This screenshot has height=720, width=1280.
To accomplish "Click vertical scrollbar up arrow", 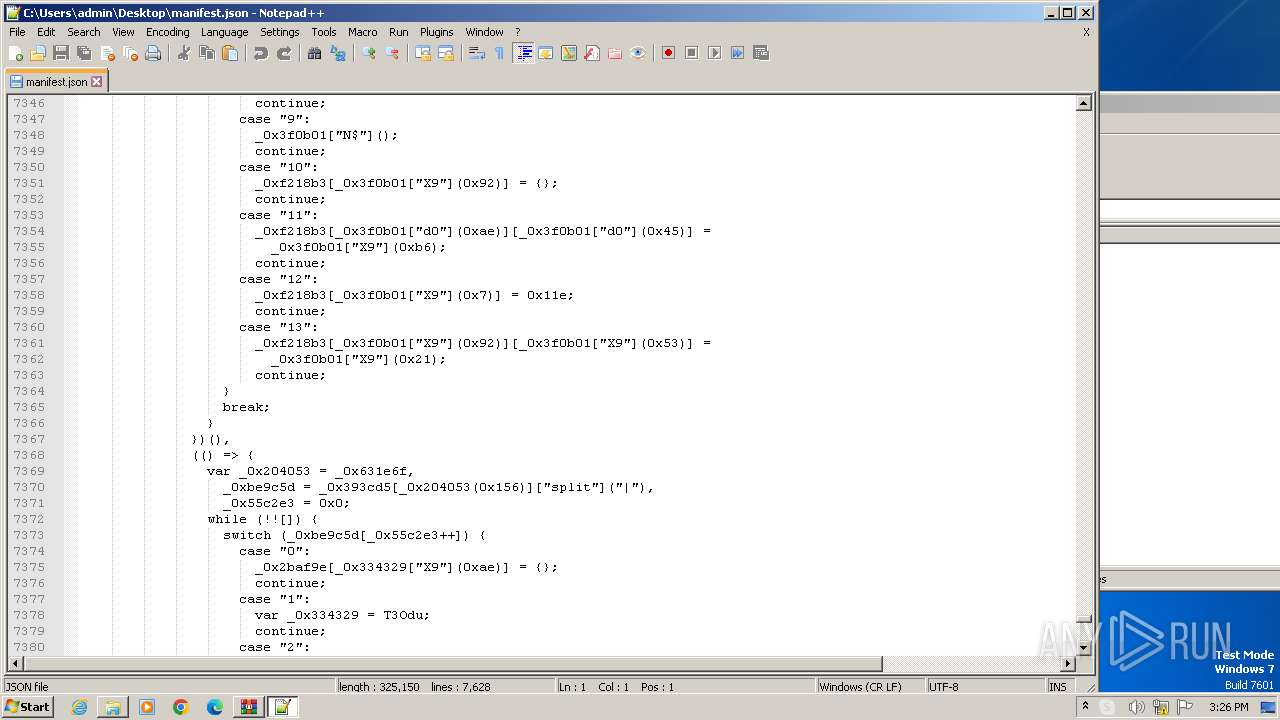I will tap(1084, 103).
